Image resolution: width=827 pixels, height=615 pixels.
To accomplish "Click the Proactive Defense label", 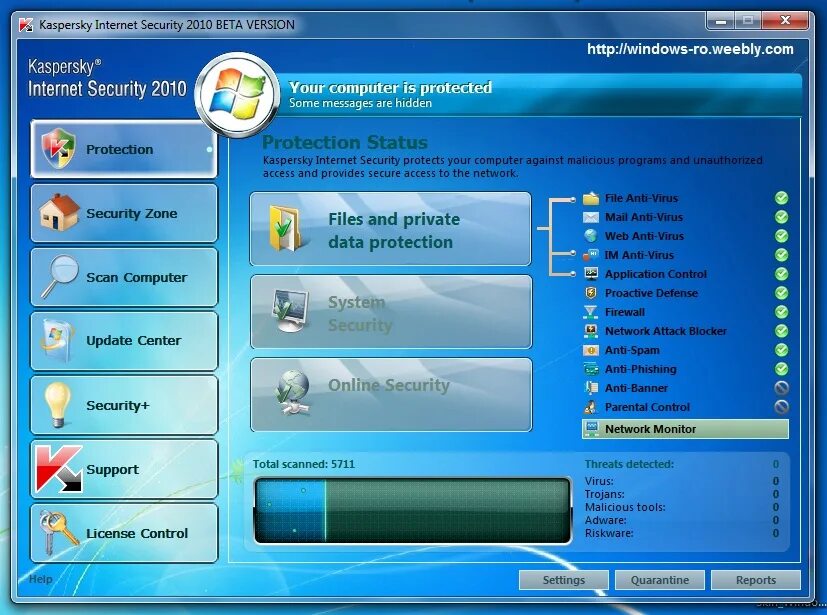I will coord(651,293).
